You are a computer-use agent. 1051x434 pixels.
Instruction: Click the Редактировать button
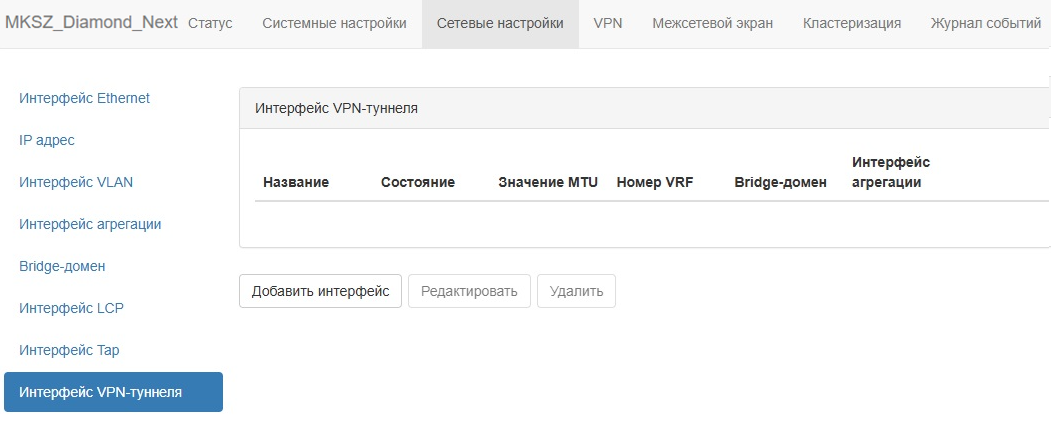469,291
